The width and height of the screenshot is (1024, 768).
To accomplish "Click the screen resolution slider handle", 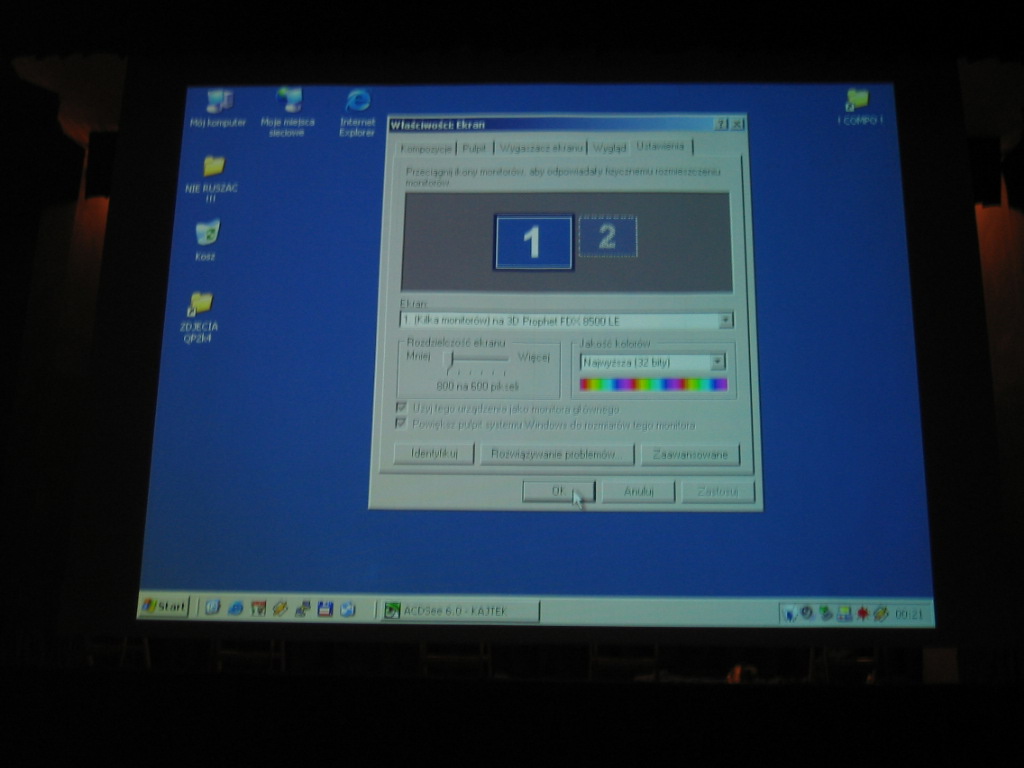I will [452, 358].
